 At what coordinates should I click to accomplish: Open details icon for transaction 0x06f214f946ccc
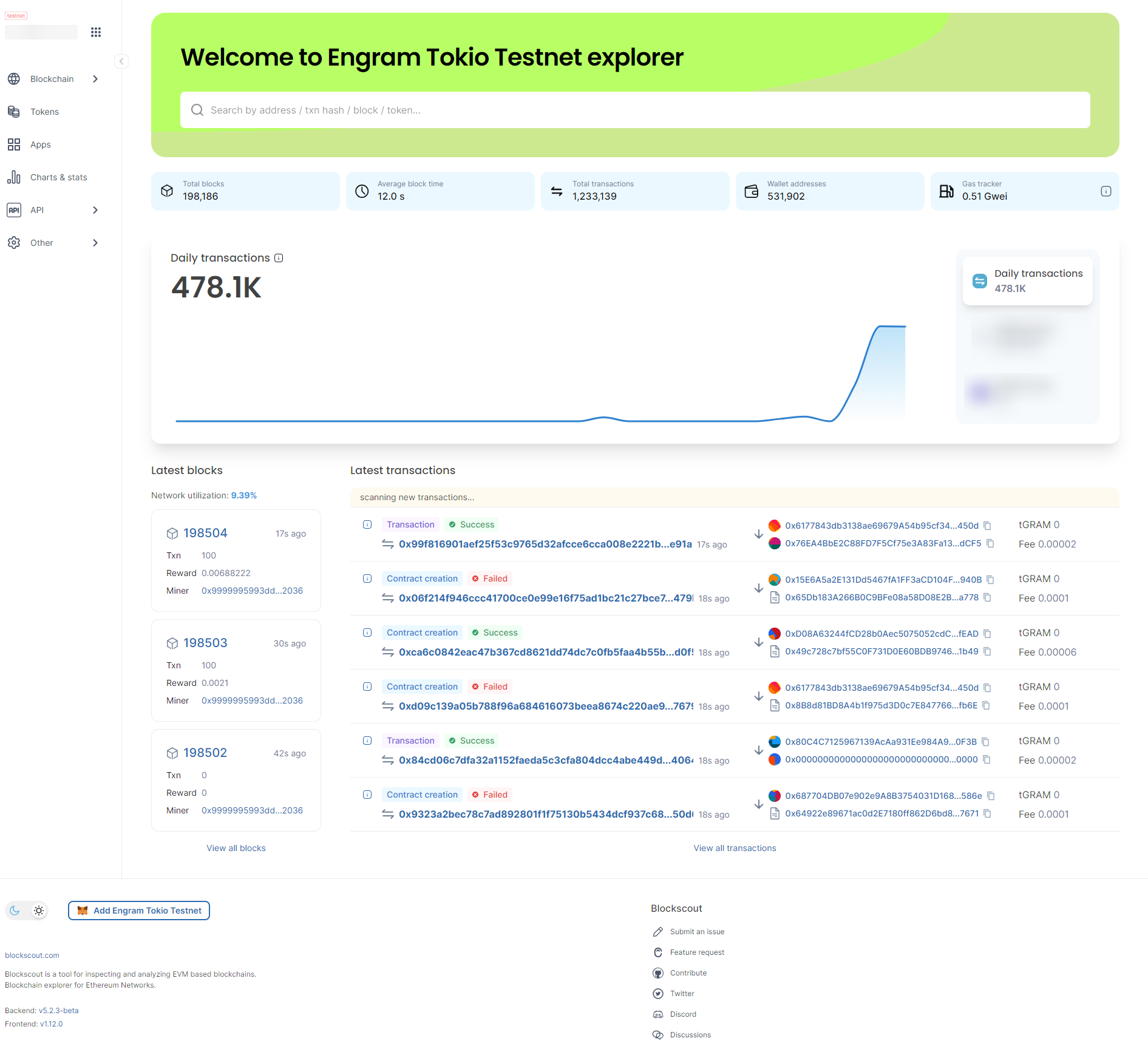pyautogui.click(x=367, y=578)
